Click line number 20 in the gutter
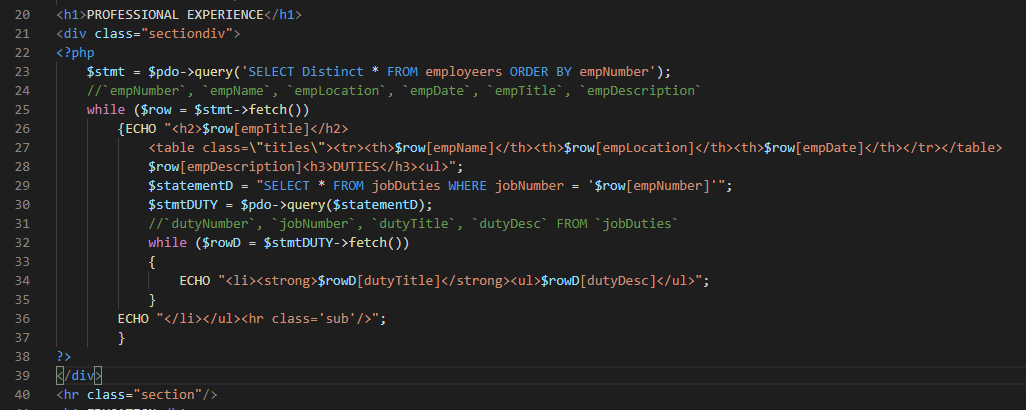 (21, 15)
